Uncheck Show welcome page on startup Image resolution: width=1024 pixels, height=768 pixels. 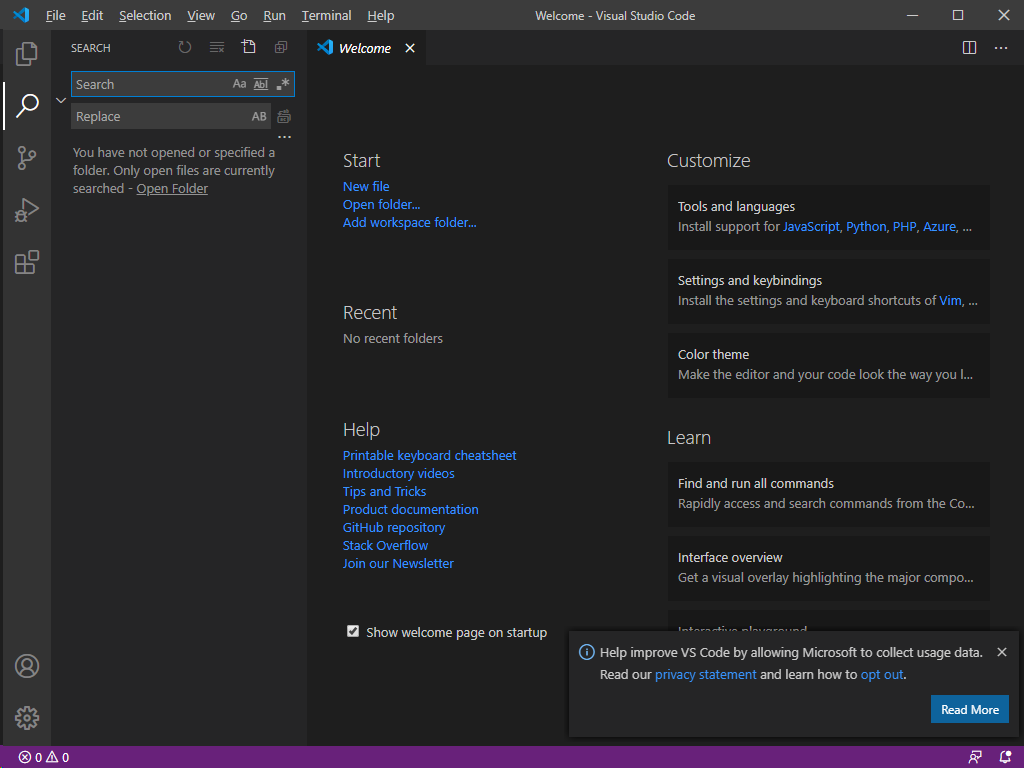click(x=353, y=631)
